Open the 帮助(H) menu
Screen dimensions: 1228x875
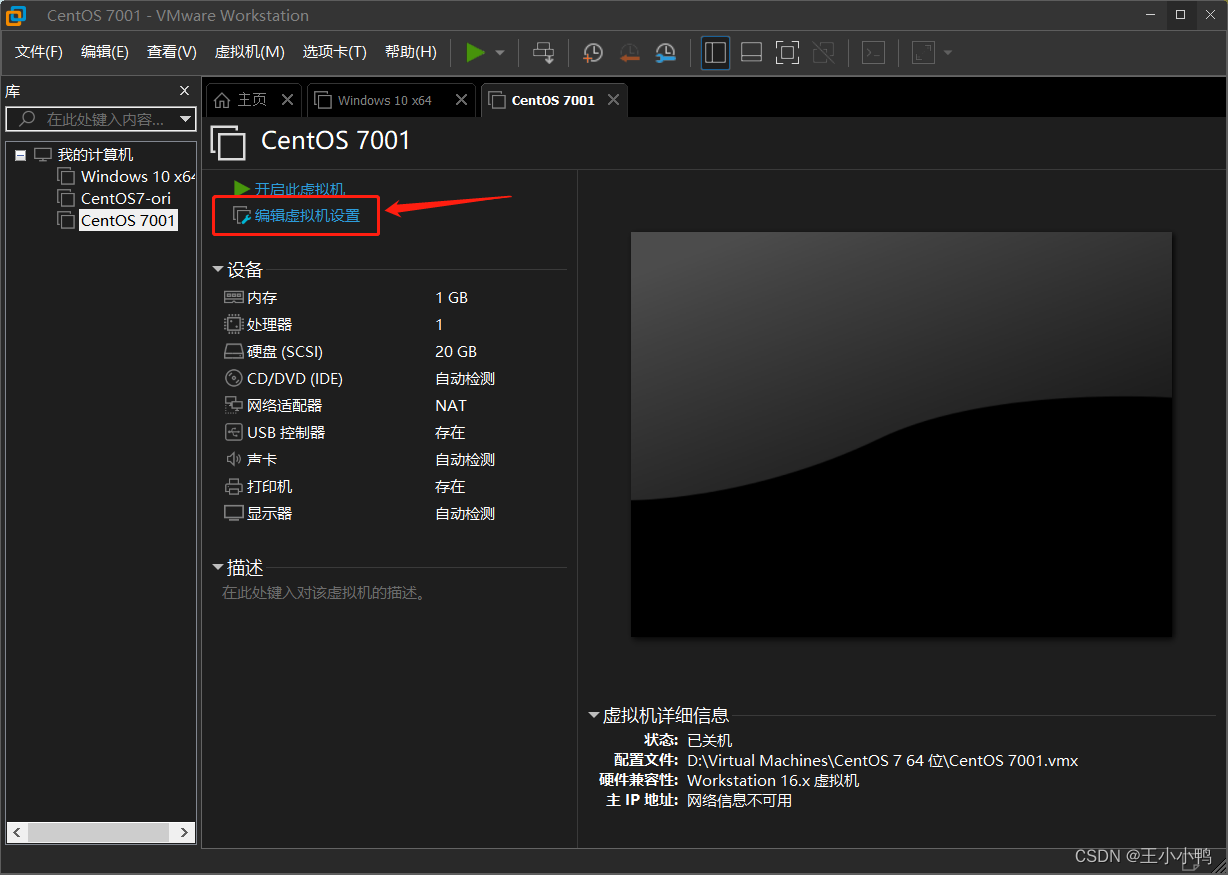411,52
